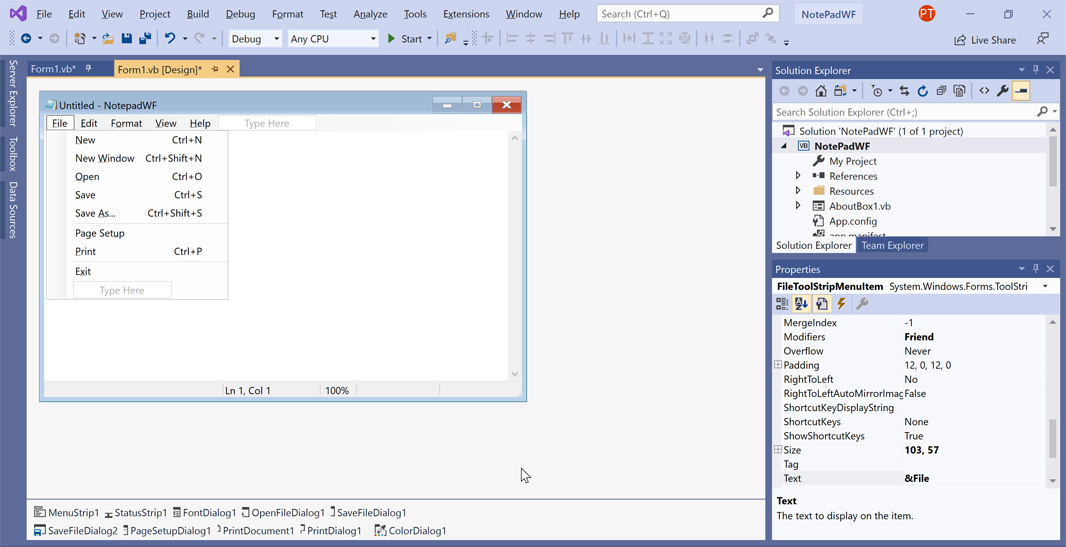Click the Home icon in Solution Explorer

pyautogui.click(x=821, y=91)
